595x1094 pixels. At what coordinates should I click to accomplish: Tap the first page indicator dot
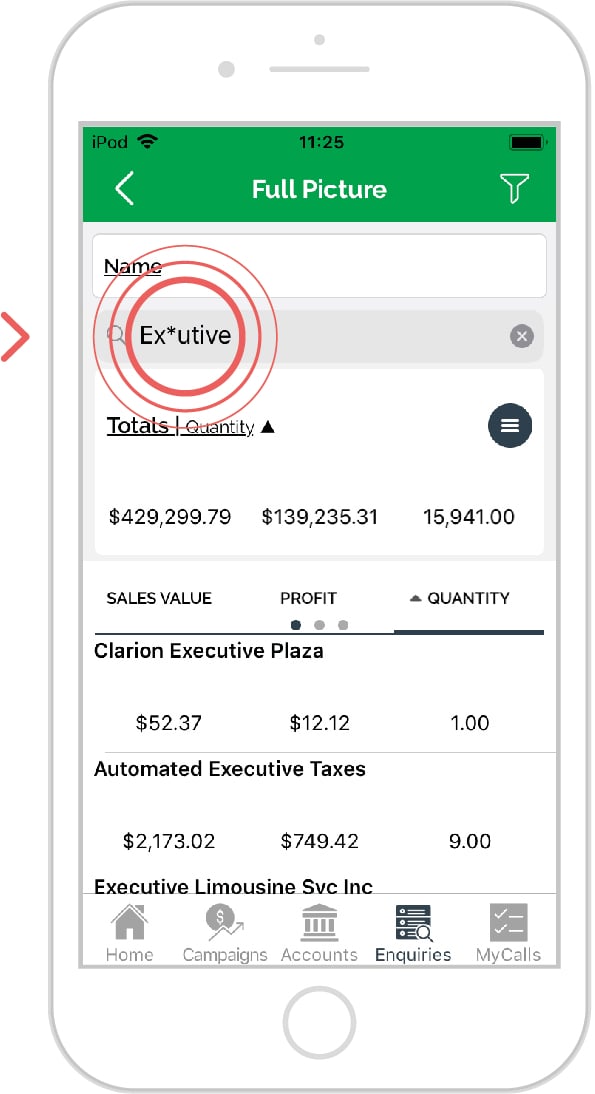(x=296, y=624)
